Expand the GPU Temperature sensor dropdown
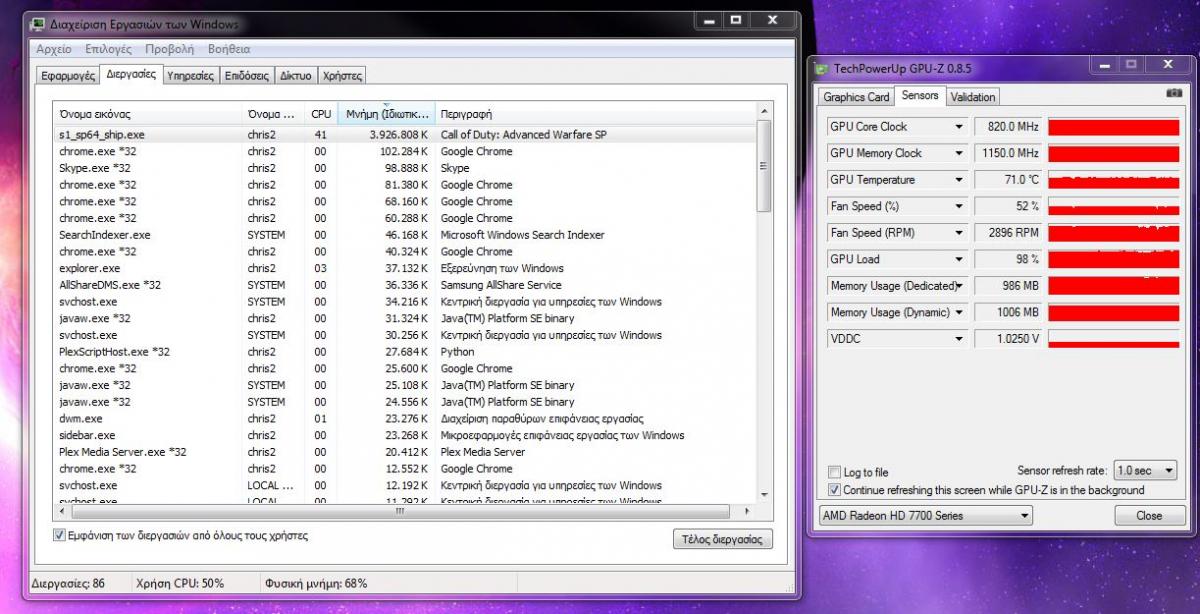The width and height of the screenshot is (1200, 614). coord(959,180)
